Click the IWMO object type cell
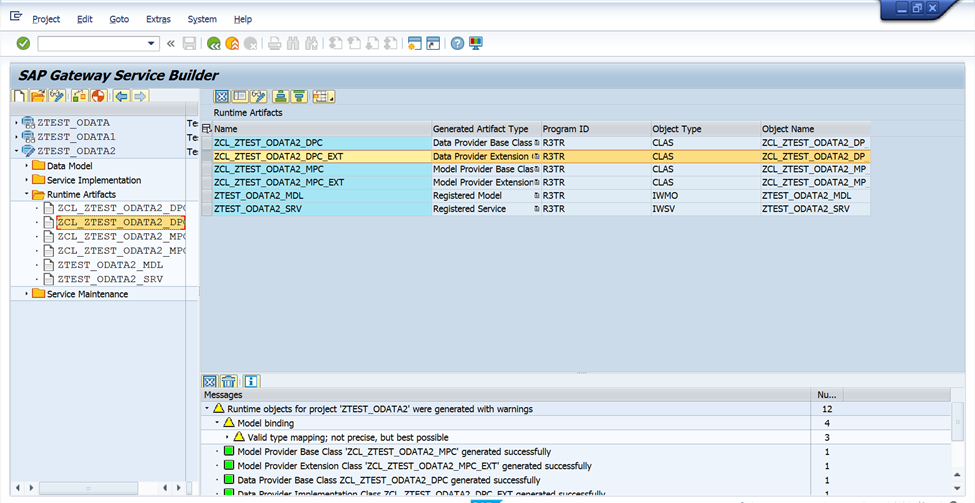 pyautogui.click(x=663, y=195)
